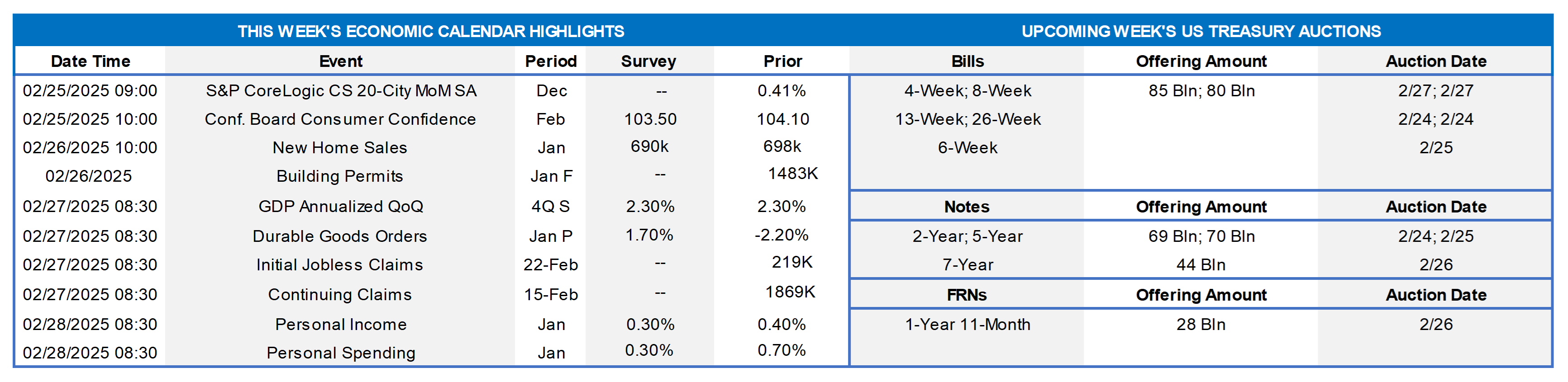Click the New Home Sales event cell
Screen dimensions: 1568x382
[x=340, y=148]
